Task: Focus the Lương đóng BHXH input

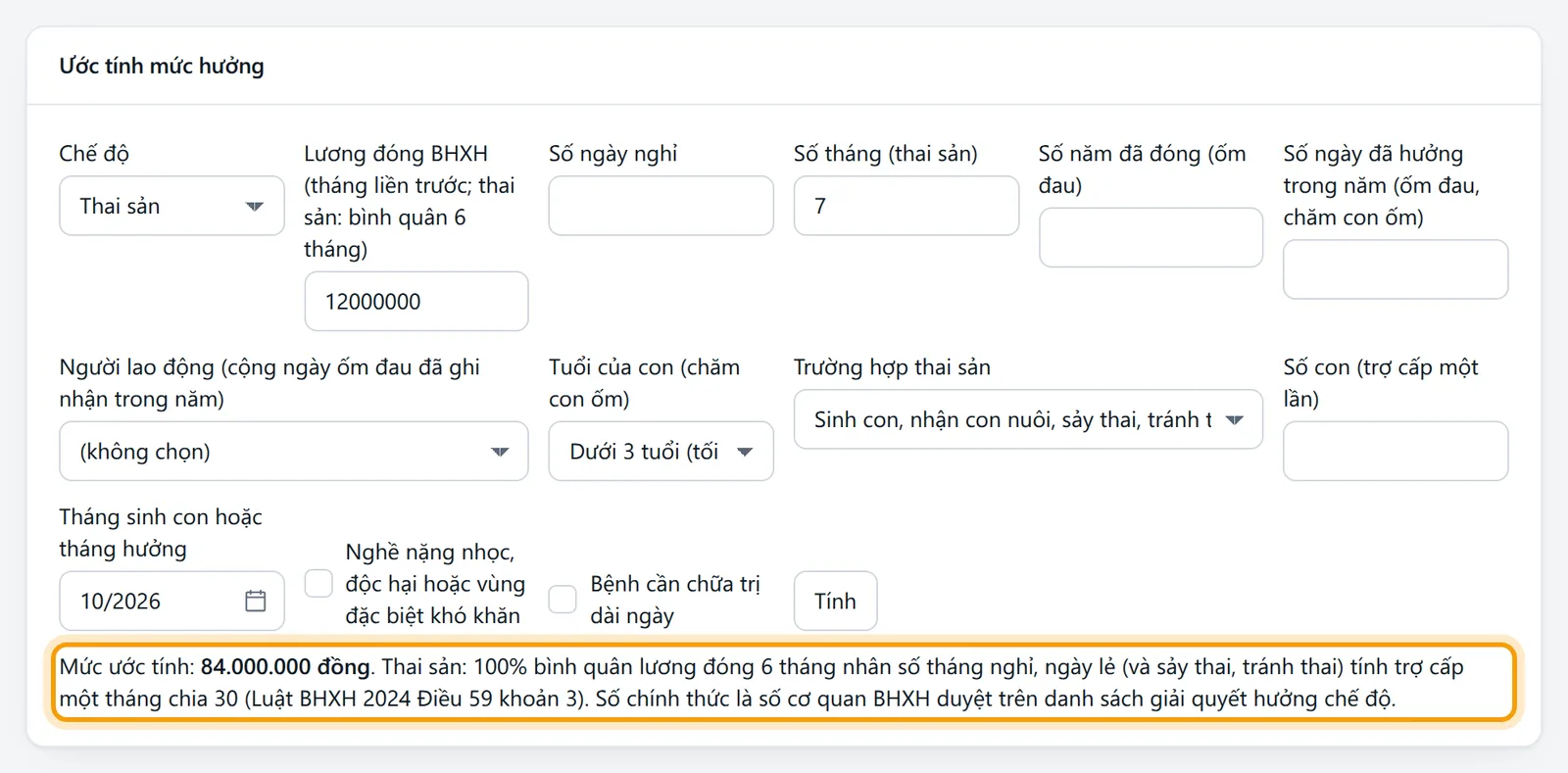Action: pos(416,301)
